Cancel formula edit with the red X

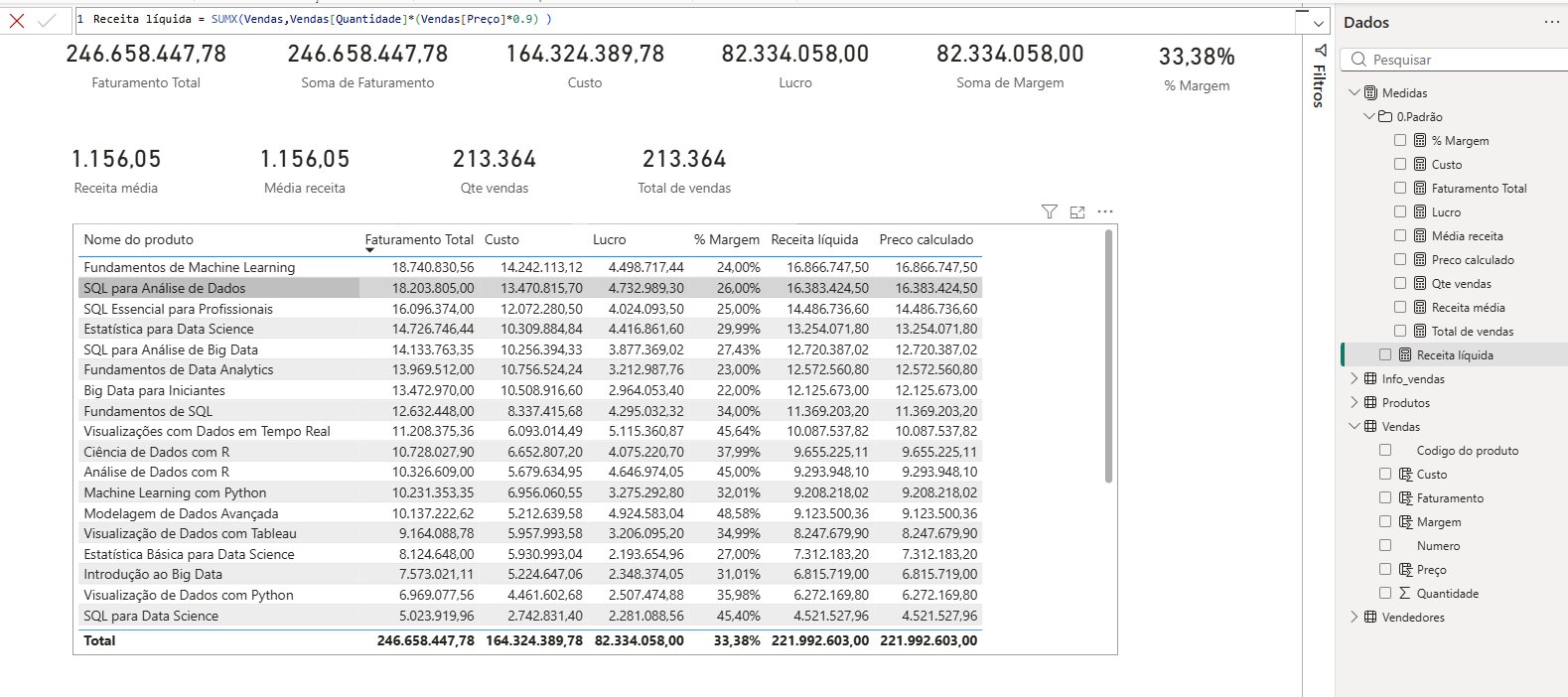(x=16, y=21)
